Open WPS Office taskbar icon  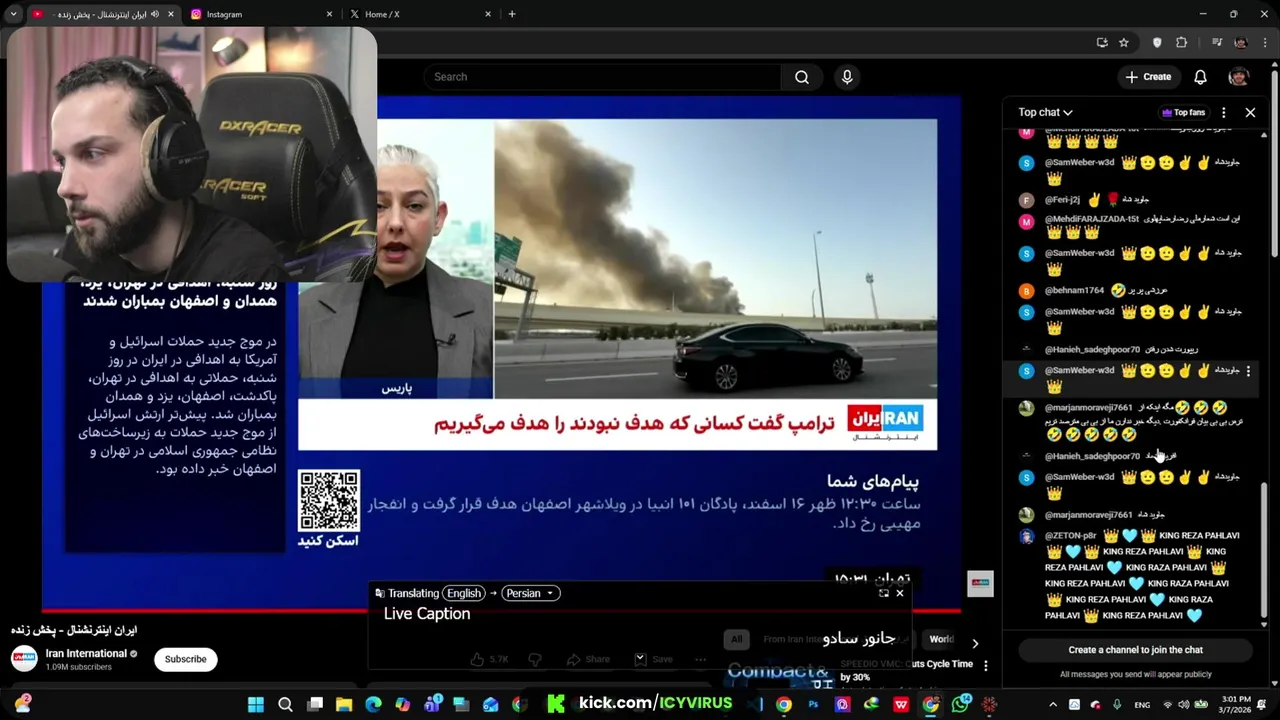coord(901,705)
